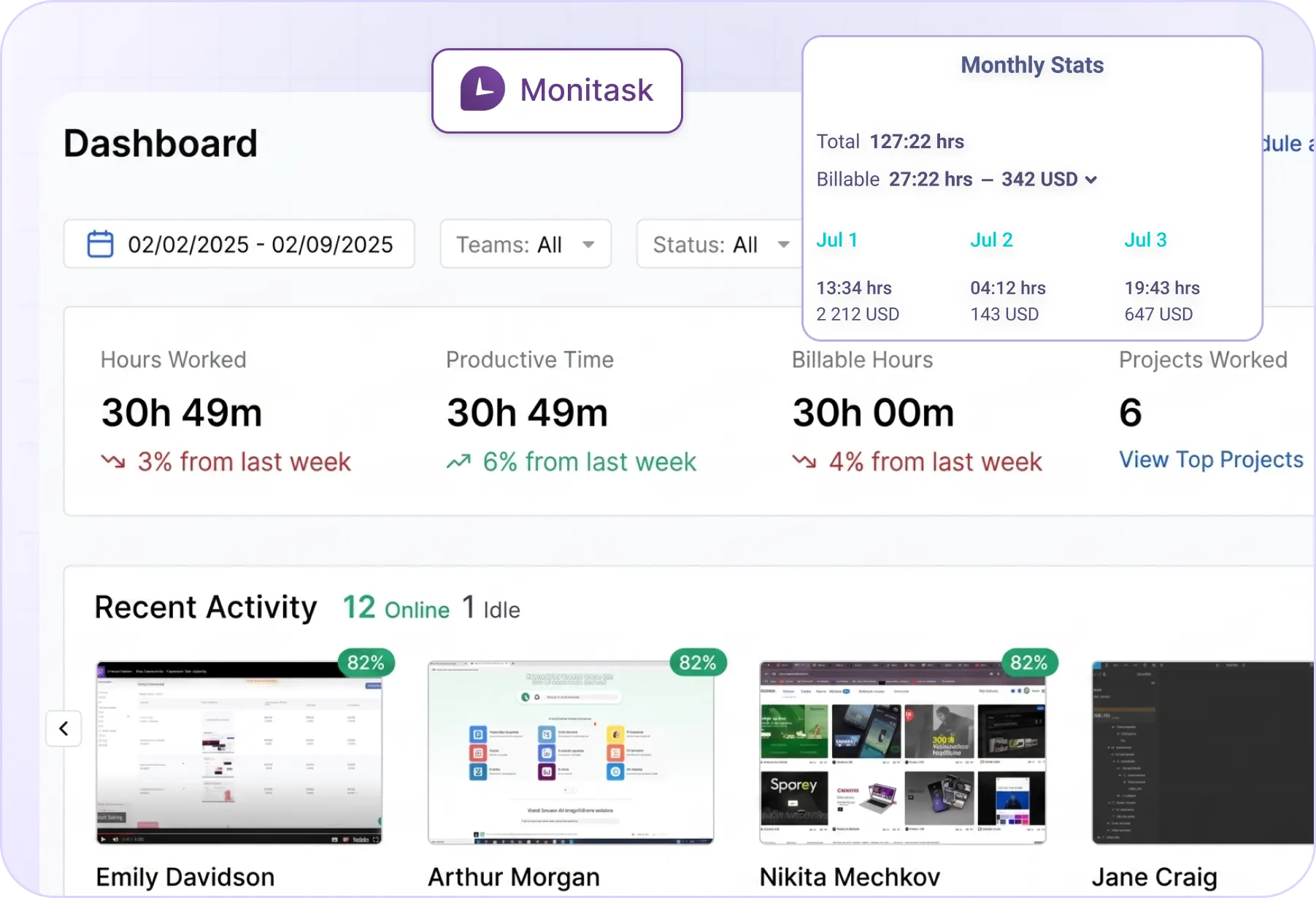
Task: Click the 82% badge on Emily Davidson's card
Action: click(x=366, y=662)
